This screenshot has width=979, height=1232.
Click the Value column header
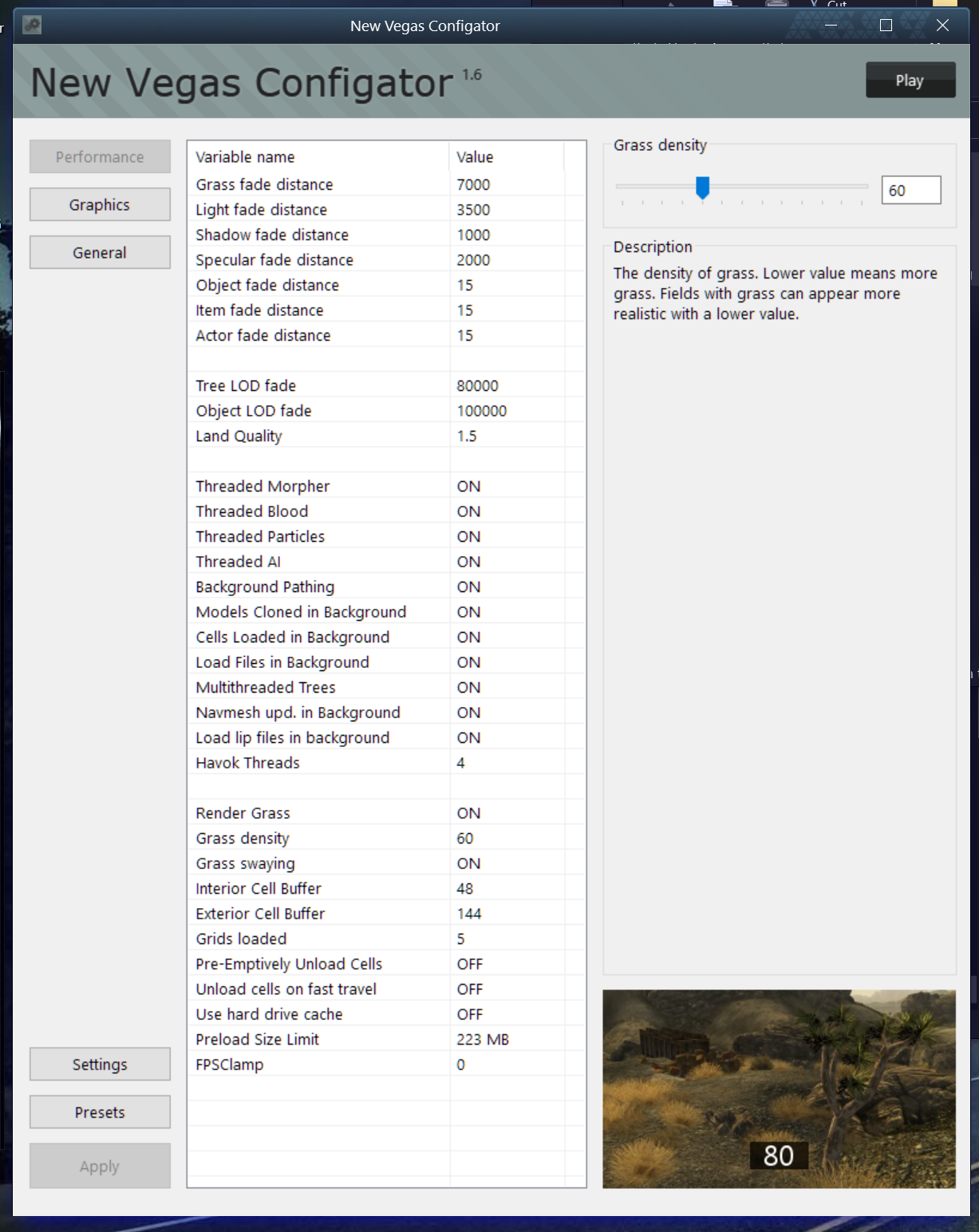point(507,157)
